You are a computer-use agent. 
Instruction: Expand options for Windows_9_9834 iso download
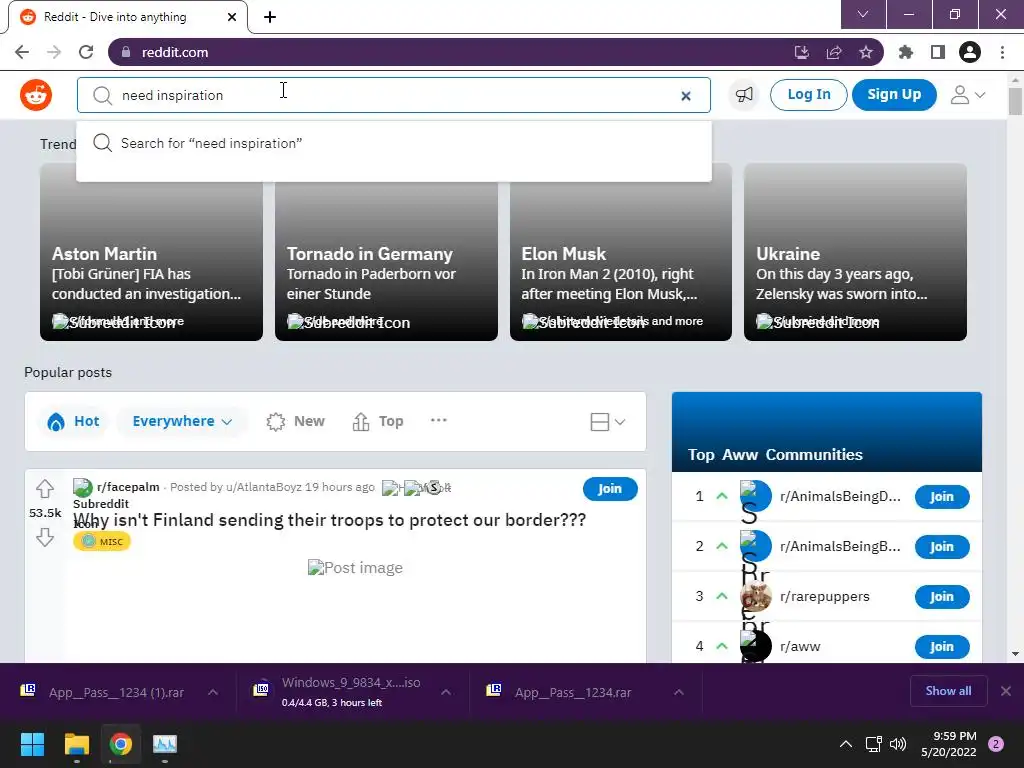coord(446,692)
